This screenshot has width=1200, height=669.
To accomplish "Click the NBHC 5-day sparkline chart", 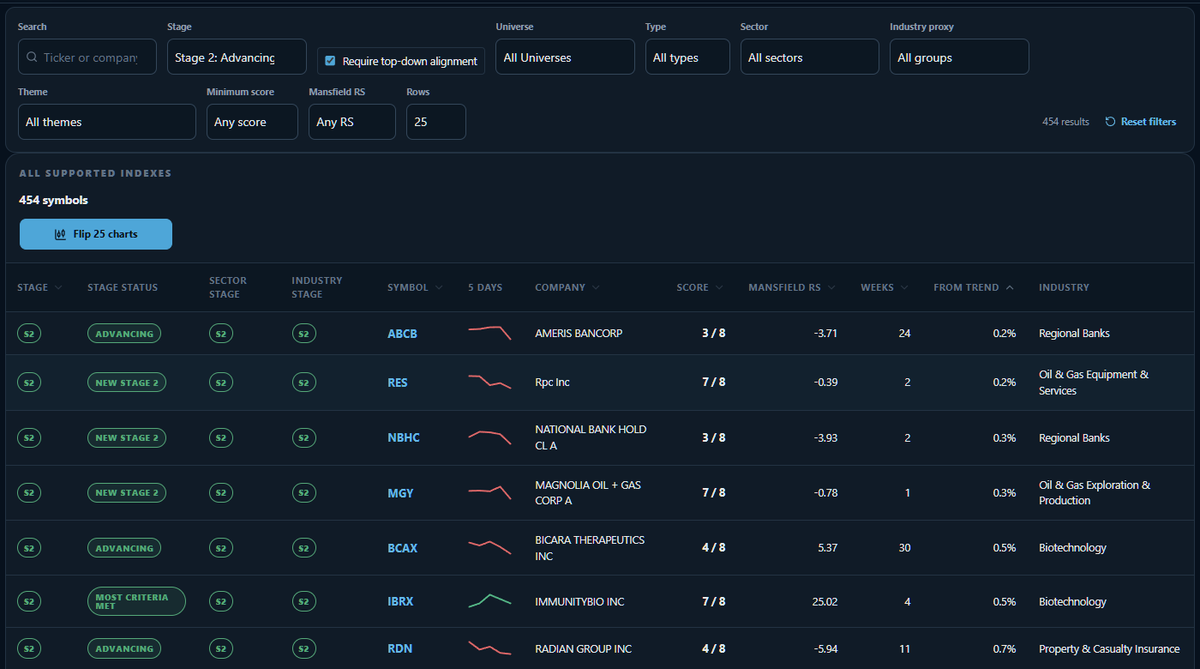I will pyautogui.click(x=490, y=437).
